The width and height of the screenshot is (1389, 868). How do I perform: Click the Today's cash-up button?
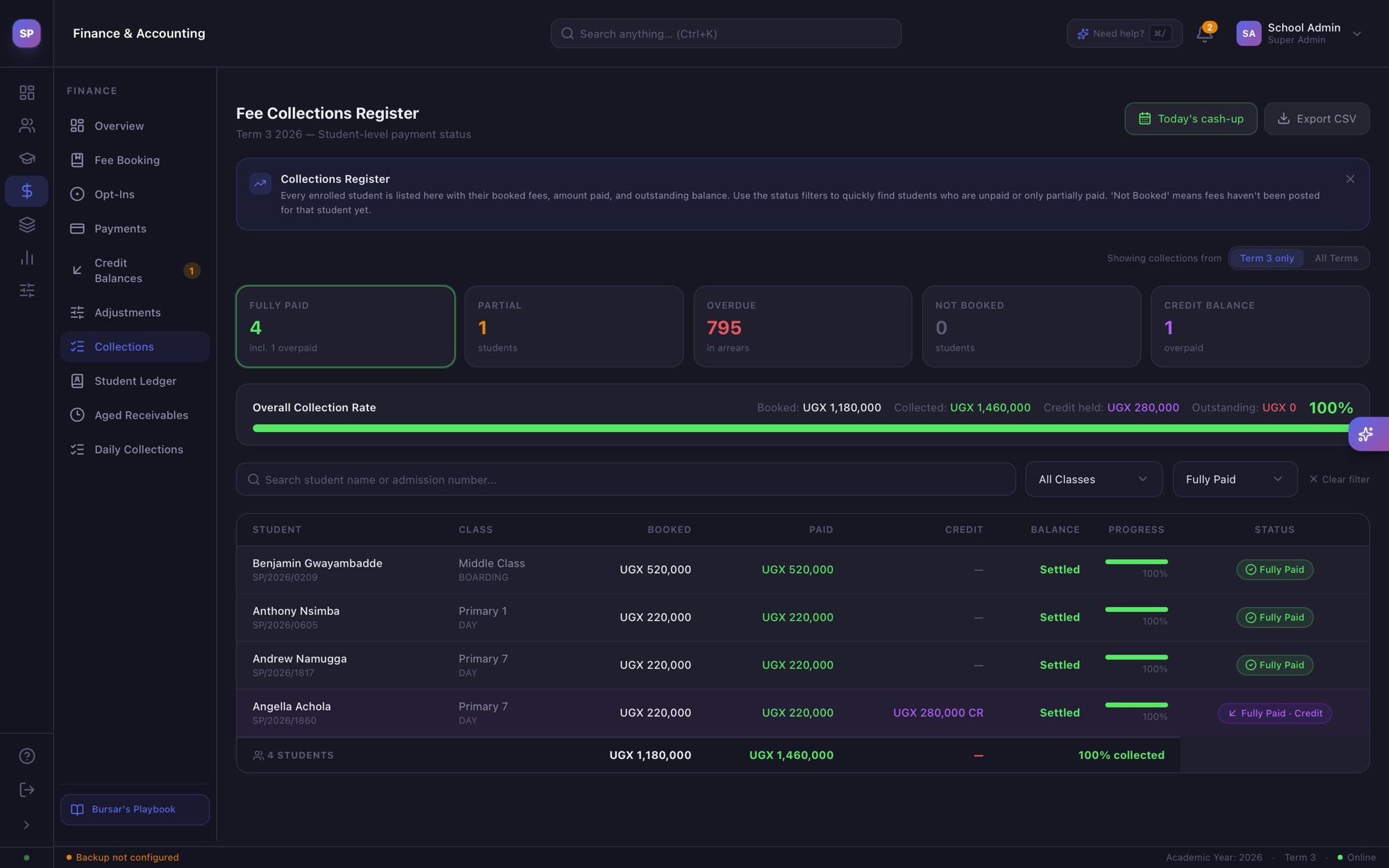[1190, 119]
